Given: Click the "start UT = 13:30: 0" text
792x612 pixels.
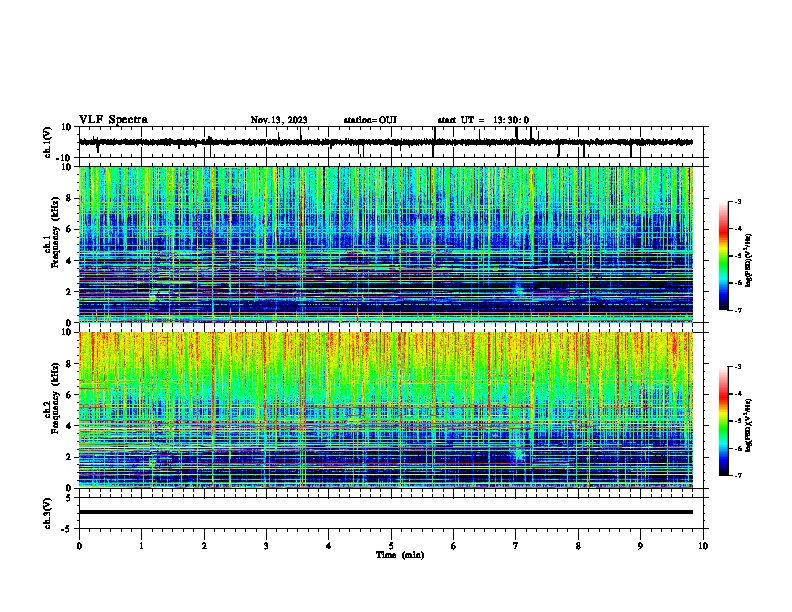Looking at the screenshot, I should tap(483, 120).
